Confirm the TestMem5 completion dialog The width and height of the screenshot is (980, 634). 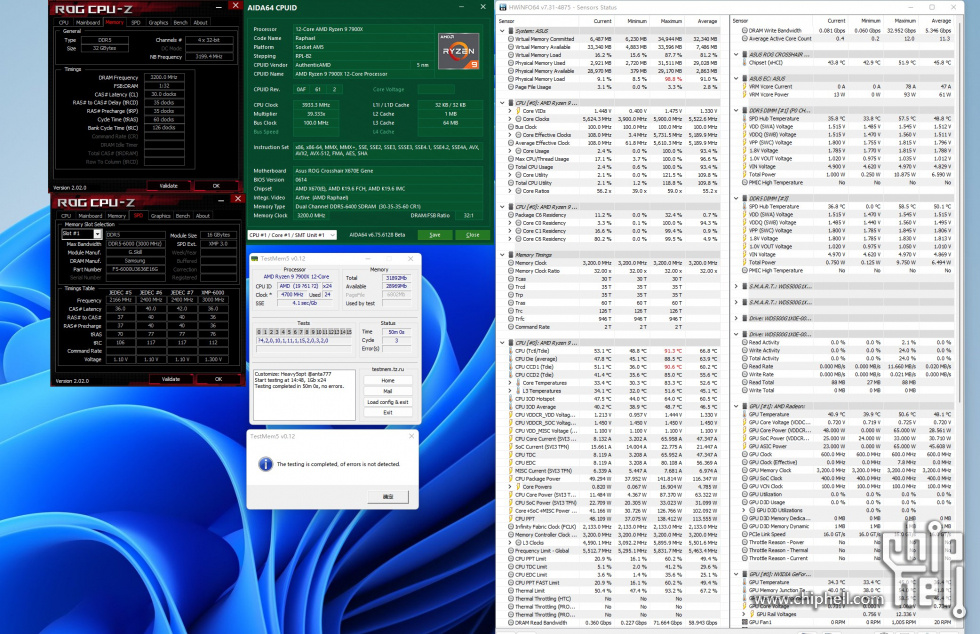(388, 496)
